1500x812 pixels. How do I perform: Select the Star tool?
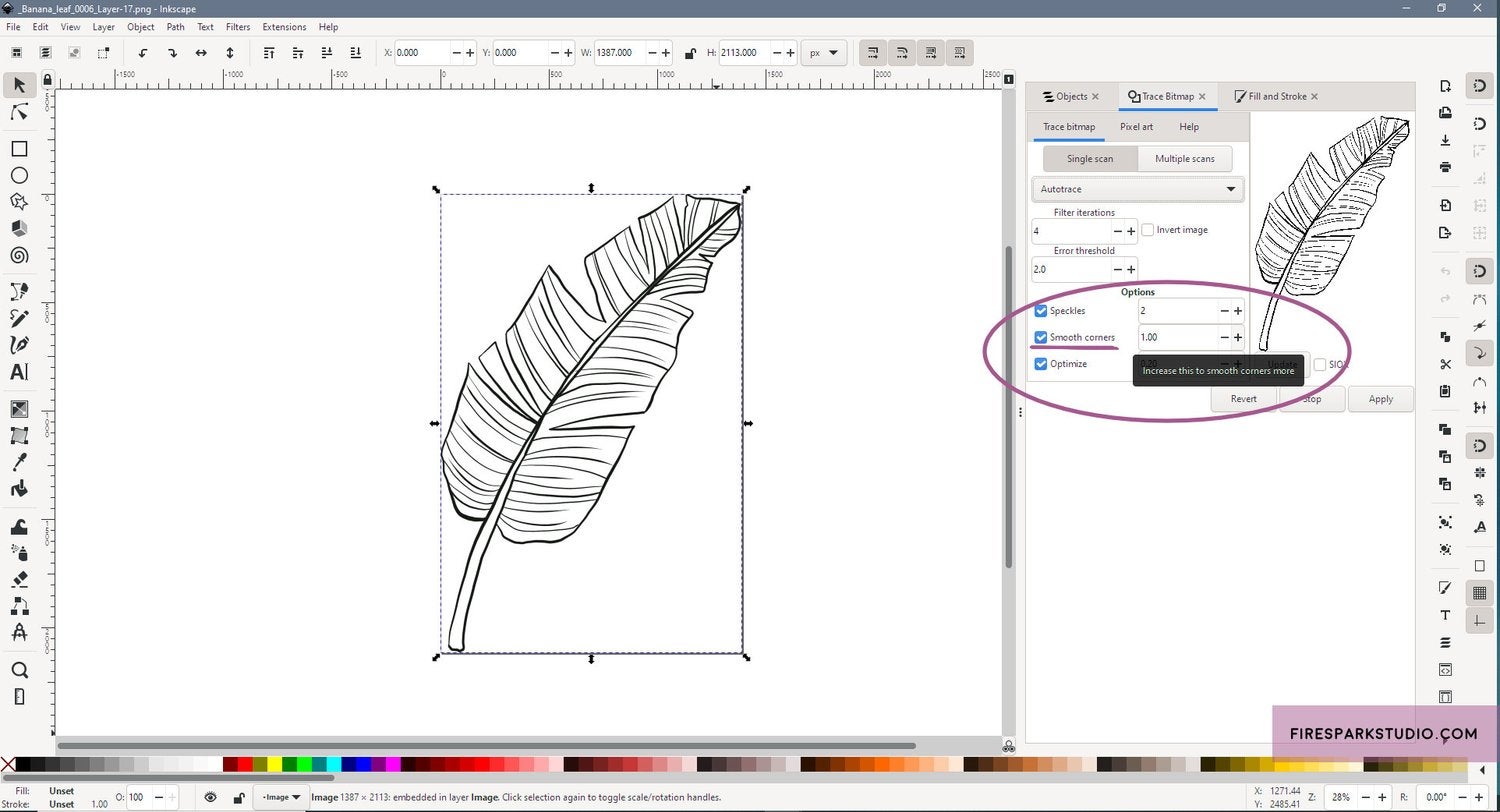tap(18, 201)
